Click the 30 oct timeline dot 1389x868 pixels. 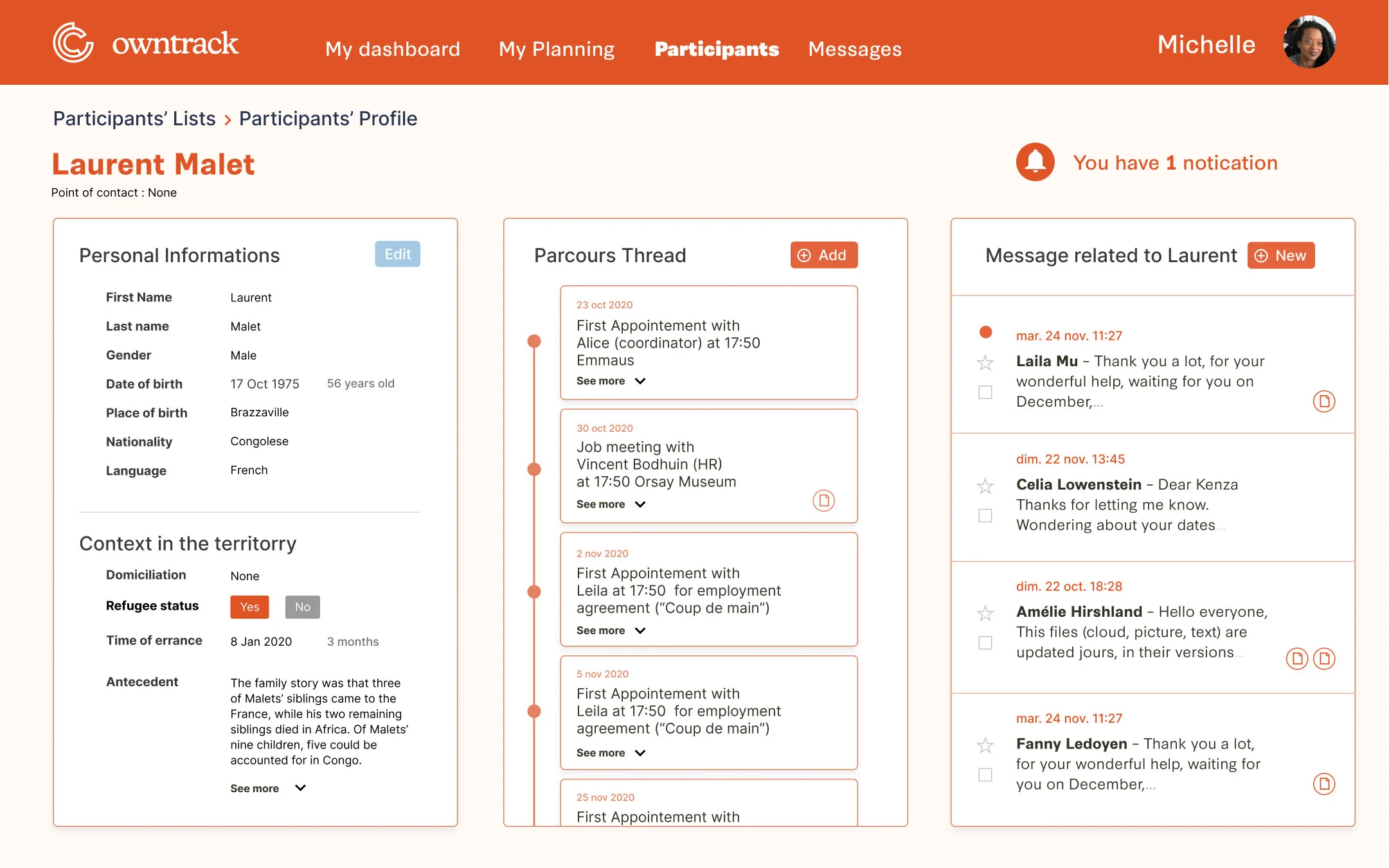[533, 470]
